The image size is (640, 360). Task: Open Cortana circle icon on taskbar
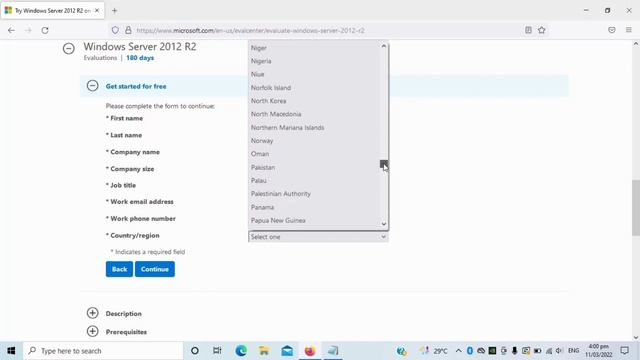[195, 351]
